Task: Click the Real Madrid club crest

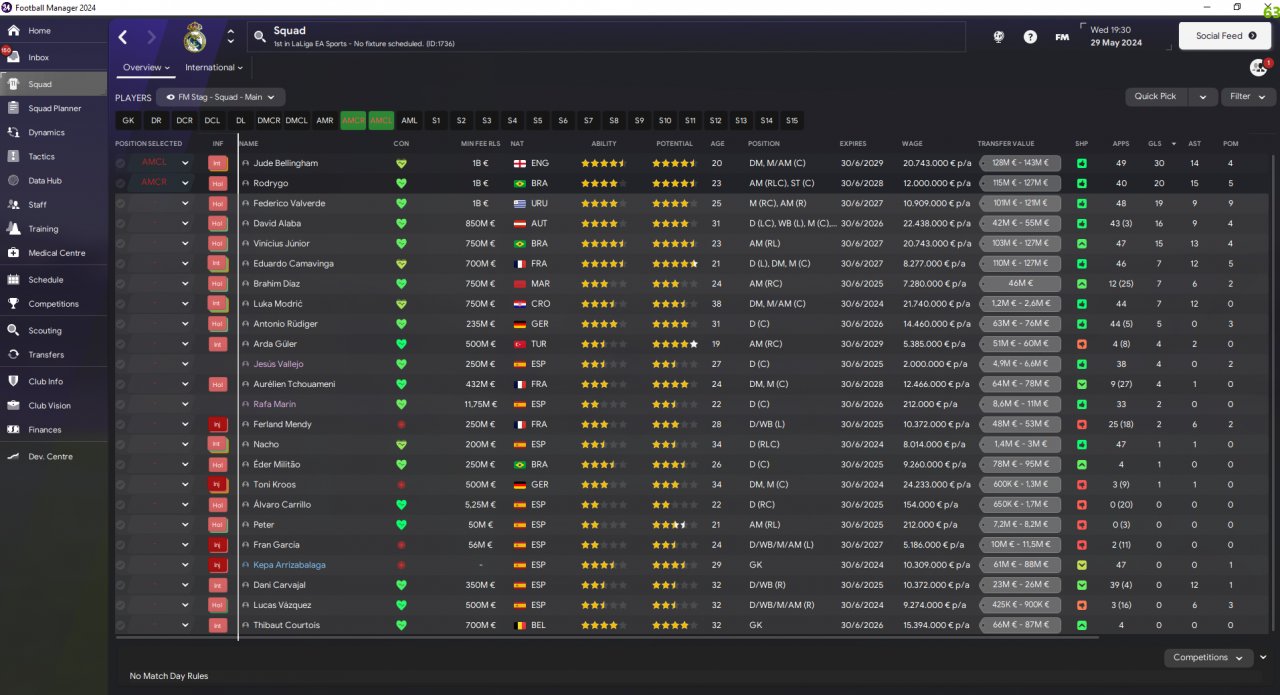Action: pos(195,38)
